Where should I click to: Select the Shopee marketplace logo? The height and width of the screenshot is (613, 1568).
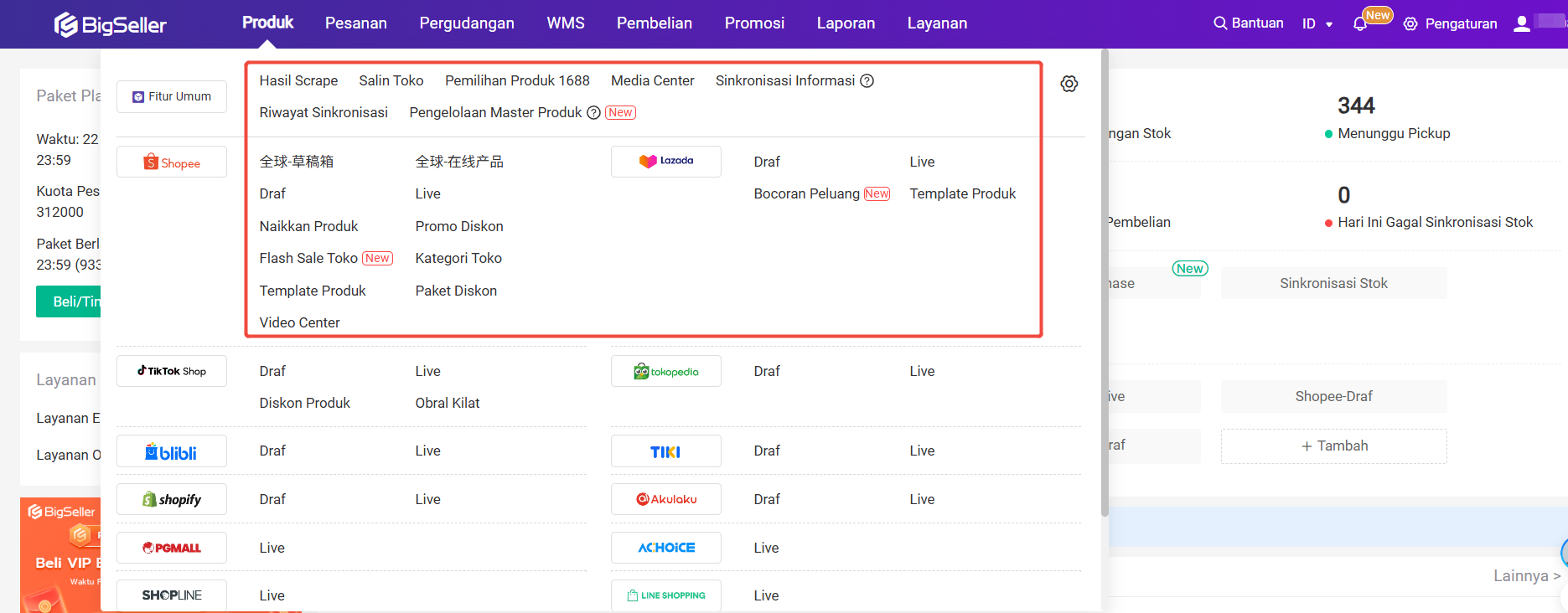pos(172,162)
